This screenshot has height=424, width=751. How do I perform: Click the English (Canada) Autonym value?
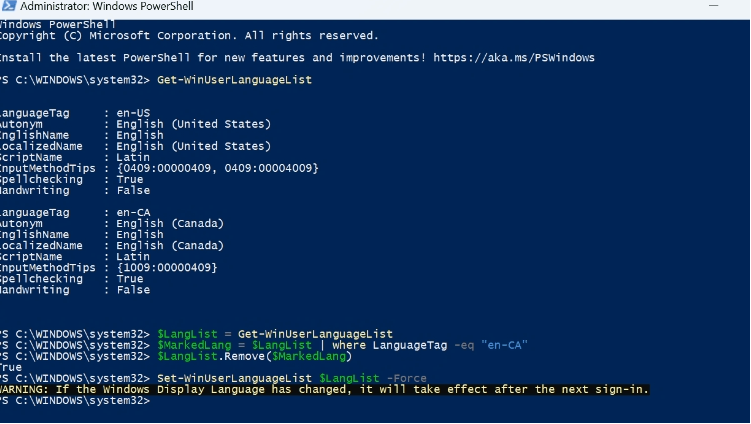(170, 224)
